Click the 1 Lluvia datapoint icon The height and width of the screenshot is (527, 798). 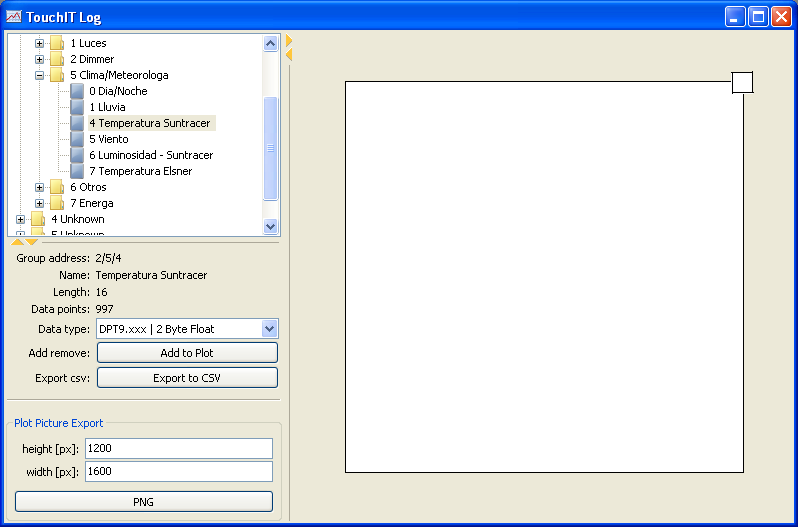pos(77,107)
